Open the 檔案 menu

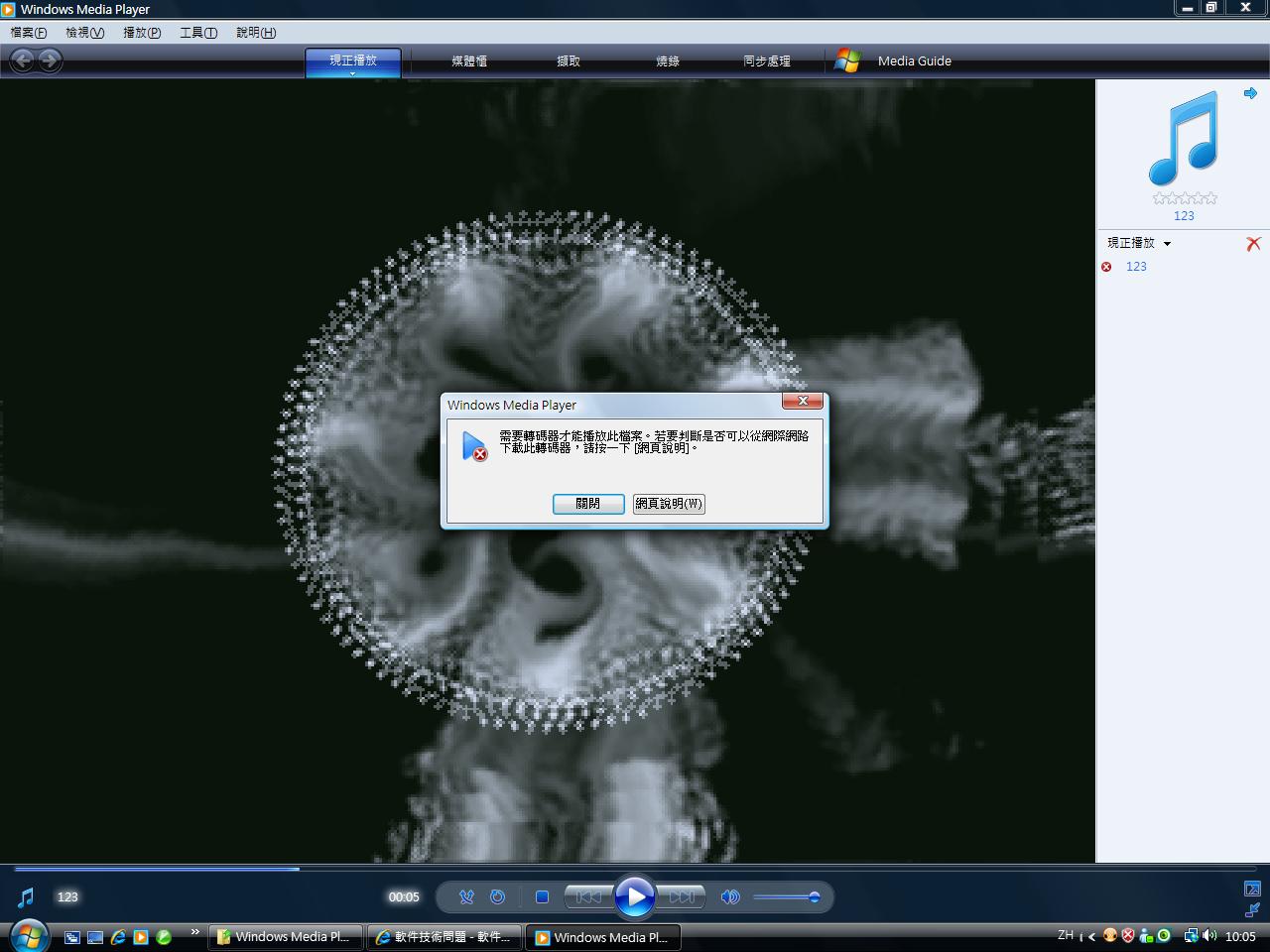click(28, 33)
